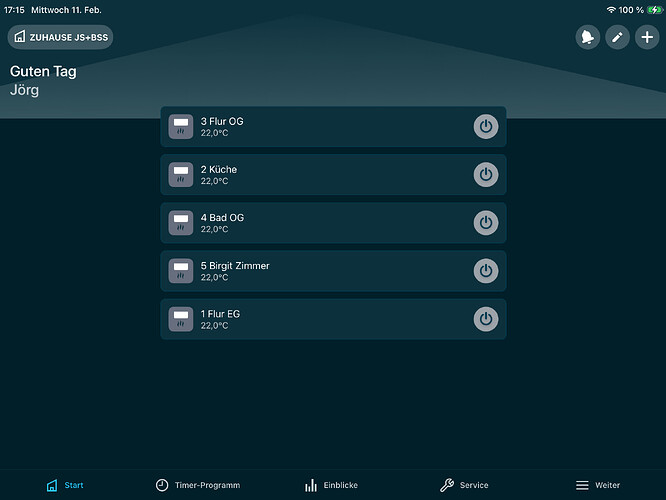
Task: Turn on 5 Birgit Zimmer power
Action: point(485,271)
